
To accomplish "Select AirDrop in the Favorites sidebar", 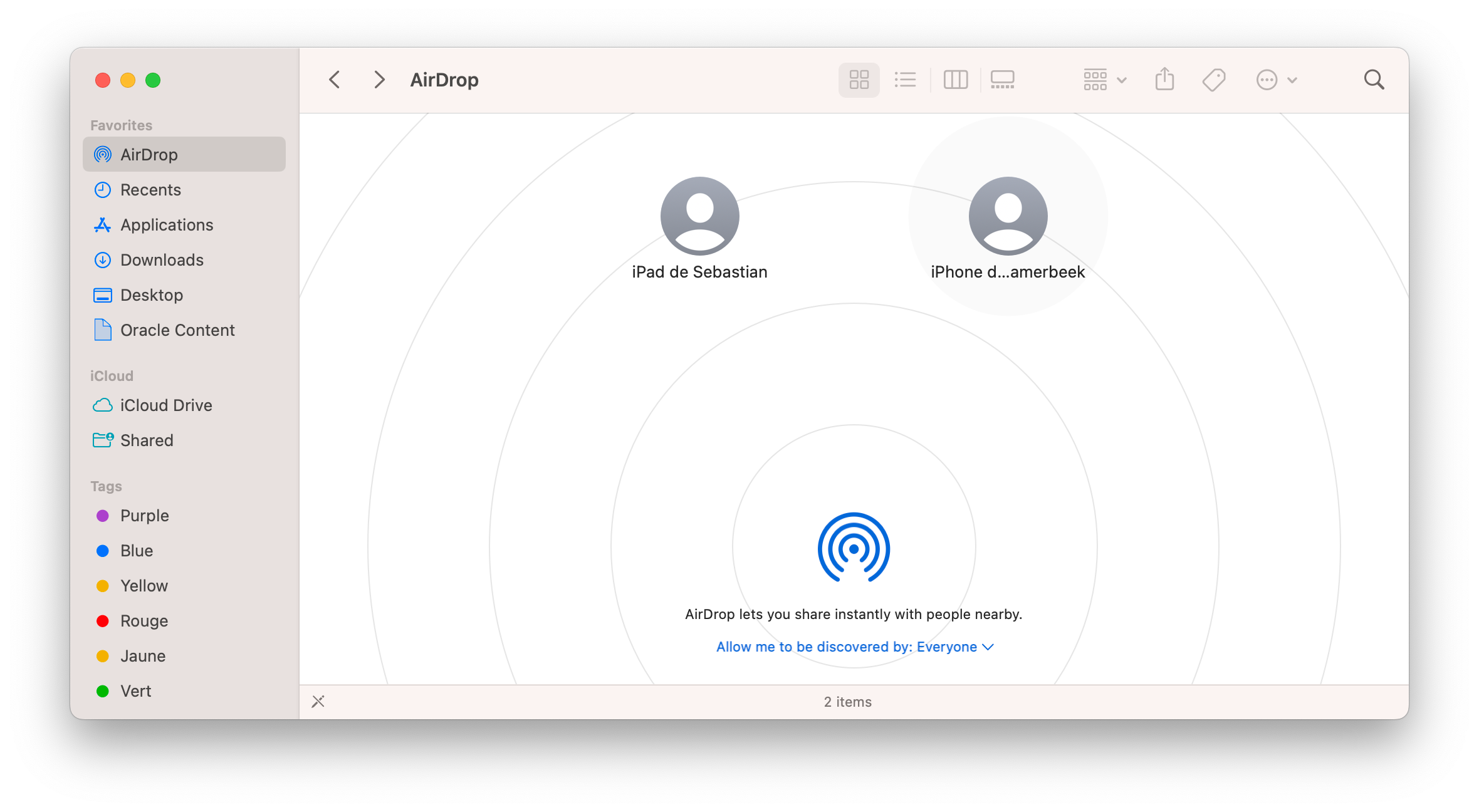I will [x=149, y=154].
